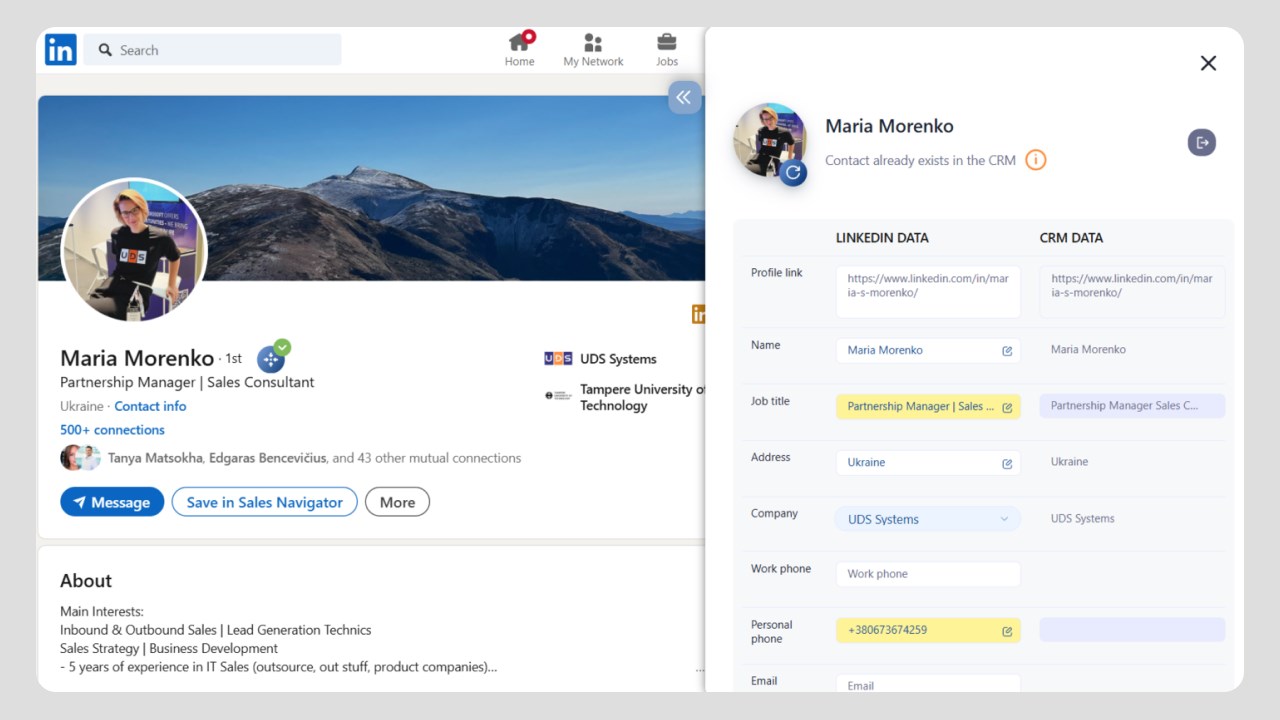1280x720 pixels.
Task: Click Save in Sales Navigator button
Action: pyautogui.click(x=264, y=502)
